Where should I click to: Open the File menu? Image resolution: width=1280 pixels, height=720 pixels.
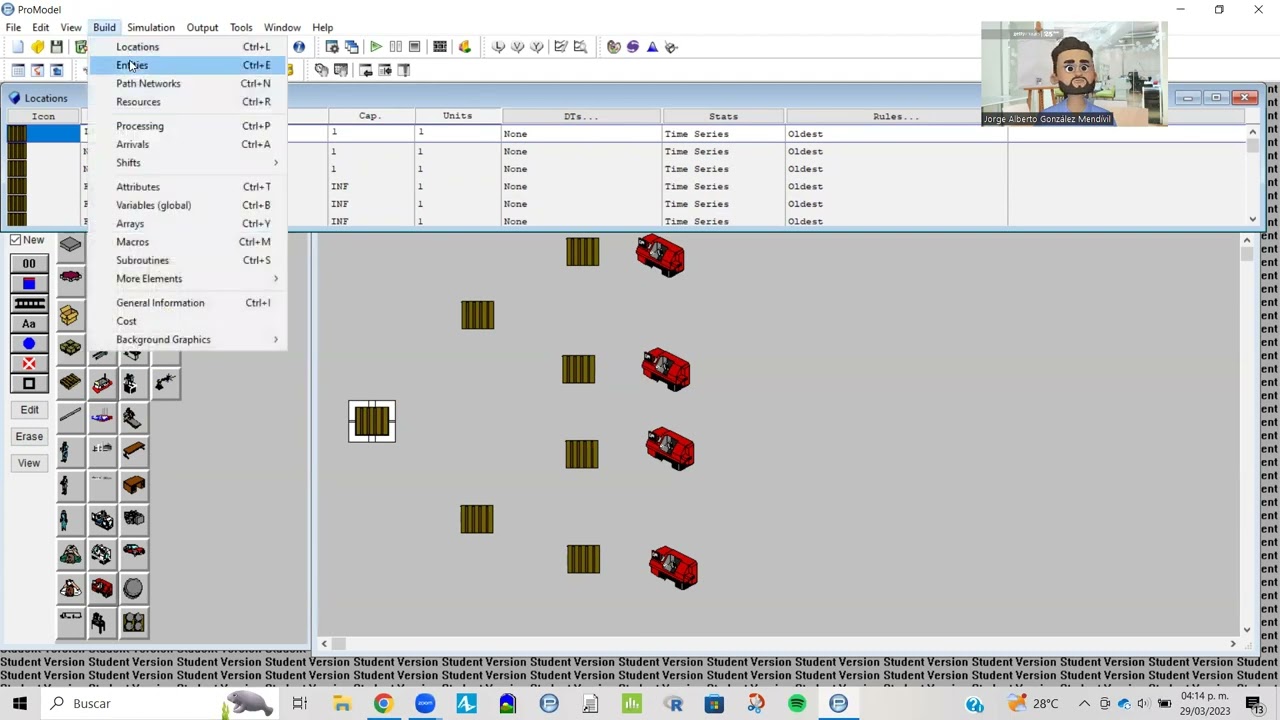click(14, 27)
